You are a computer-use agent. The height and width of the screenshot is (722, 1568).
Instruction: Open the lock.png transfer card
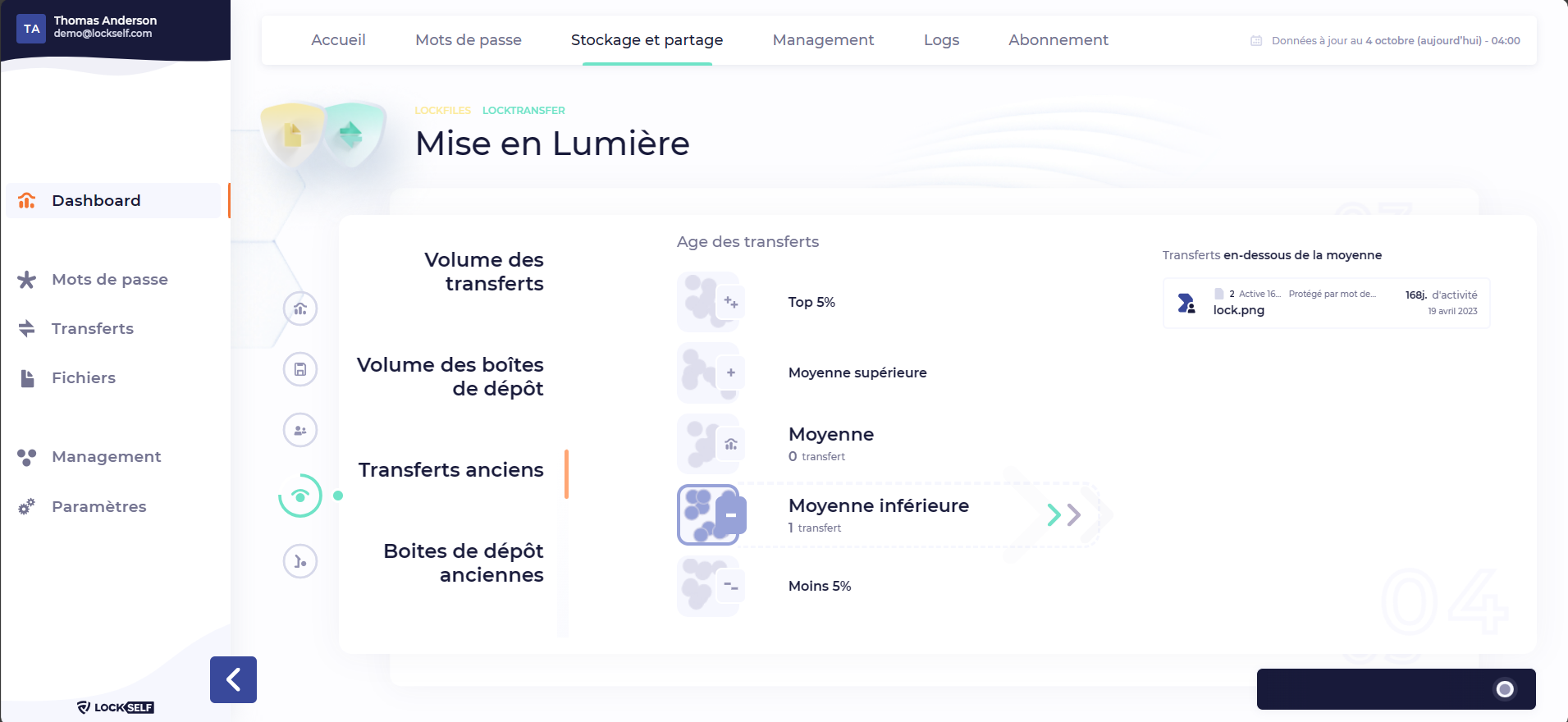pos(1326,304)
